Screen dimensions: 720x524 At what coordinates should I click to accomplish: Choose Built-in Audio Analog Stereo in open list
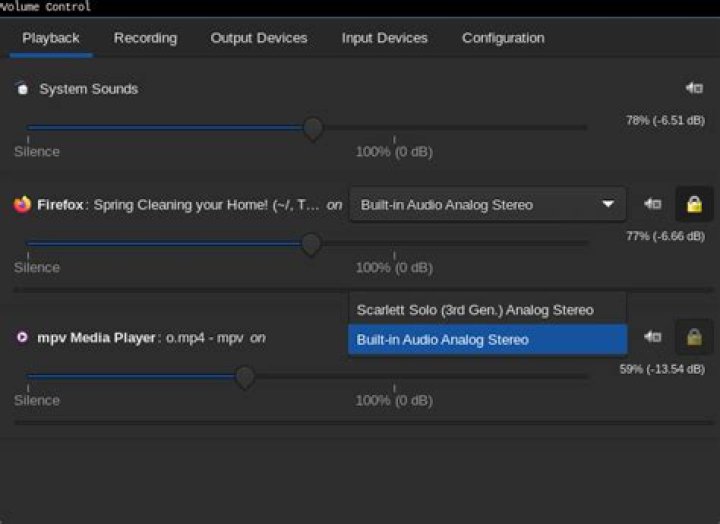[x=488, y=340]
